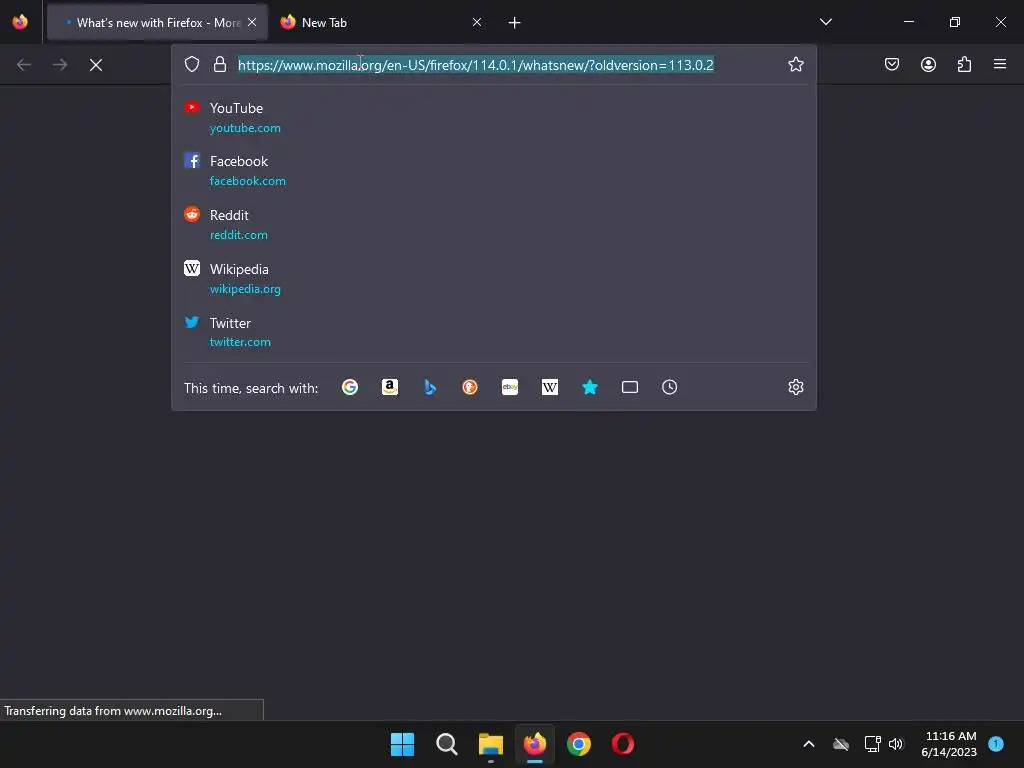Open File Explorer from the taskbar

pos(490,744)
